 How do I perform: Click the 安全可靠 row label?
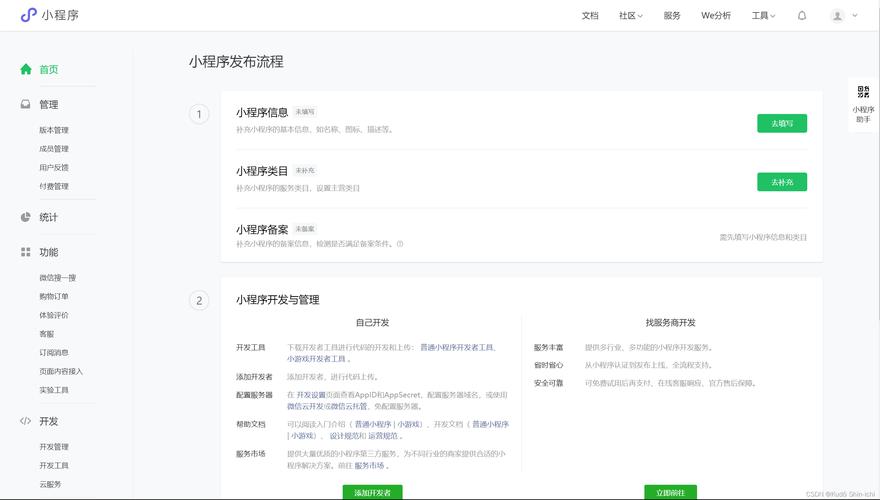(548, 383)
